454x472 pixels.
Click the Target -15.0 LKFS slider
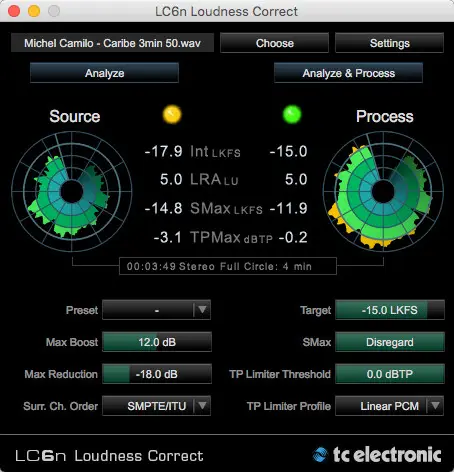click(389, 310)
